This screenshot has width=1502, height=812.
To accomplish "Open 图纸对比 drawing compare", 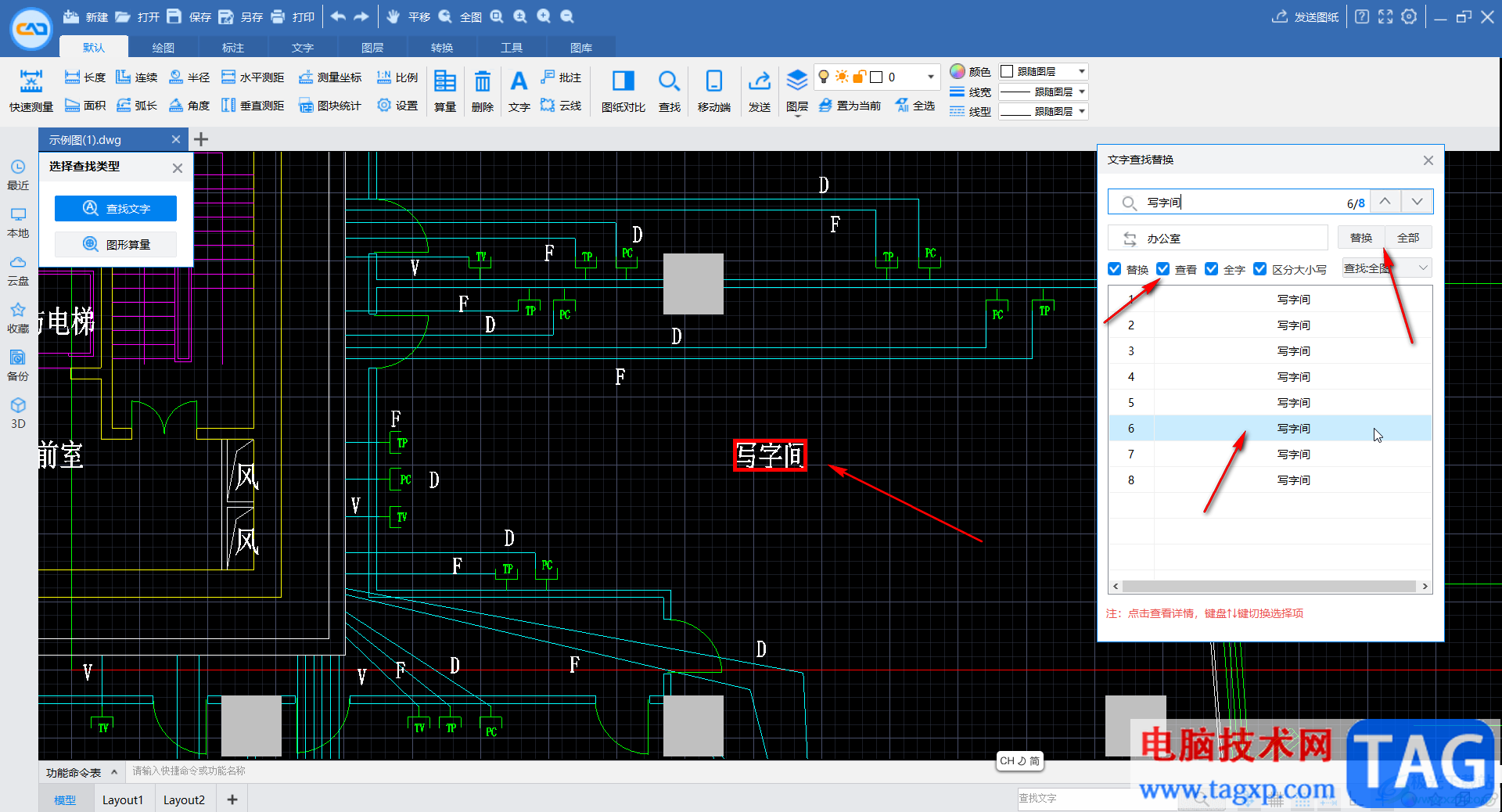I will (623, 91).
